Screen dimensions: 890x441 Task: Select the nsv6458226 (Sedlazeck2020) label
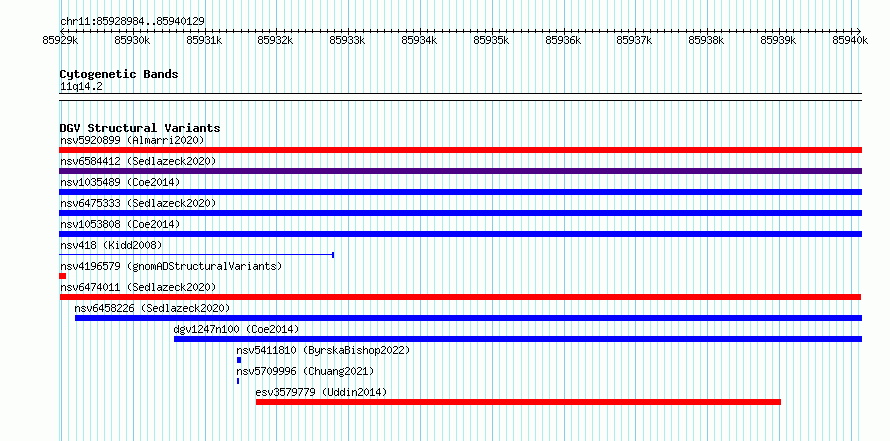click(152, 308)
